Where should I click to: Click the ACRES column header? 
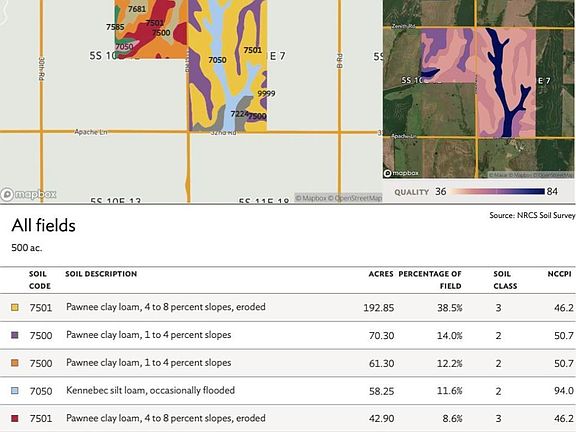pyautogui.click(x=381, y=274)
